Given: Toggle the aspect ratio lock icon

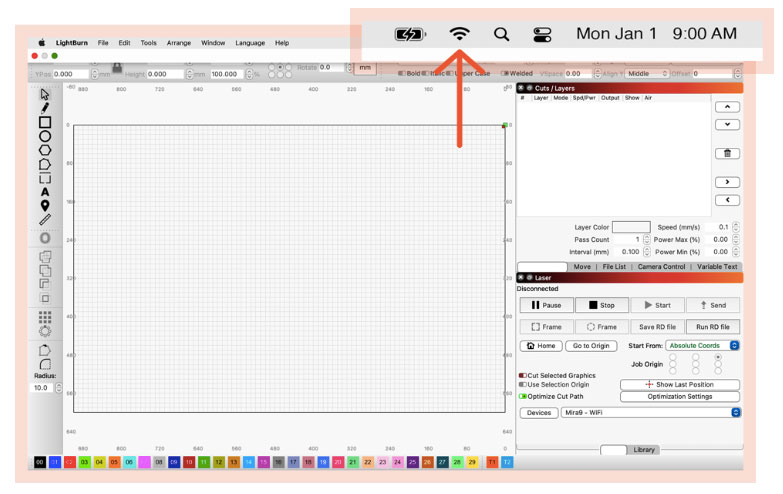Looking at the screenshot, I should [x=117, y=68].
